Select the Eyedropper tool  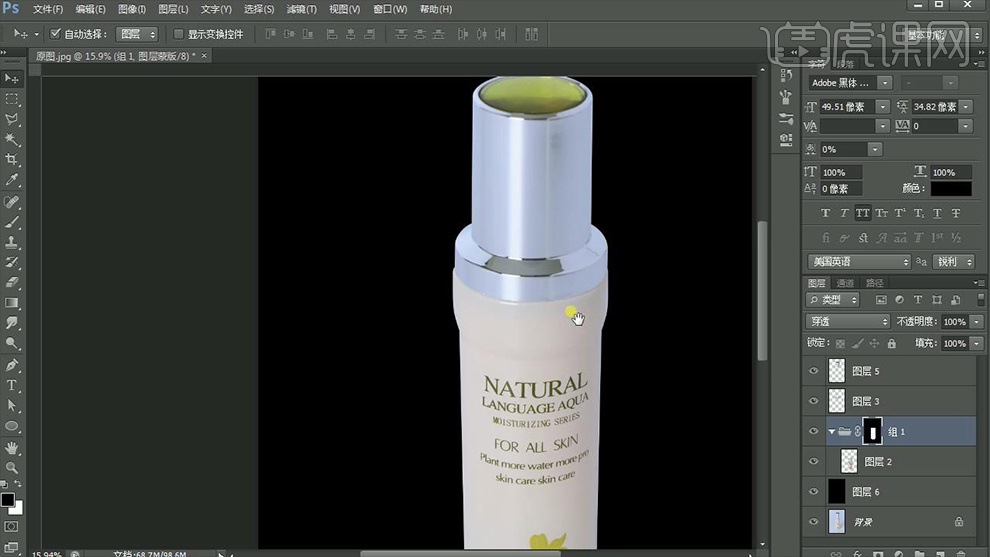pyautogui.click(x=11, y=180)
